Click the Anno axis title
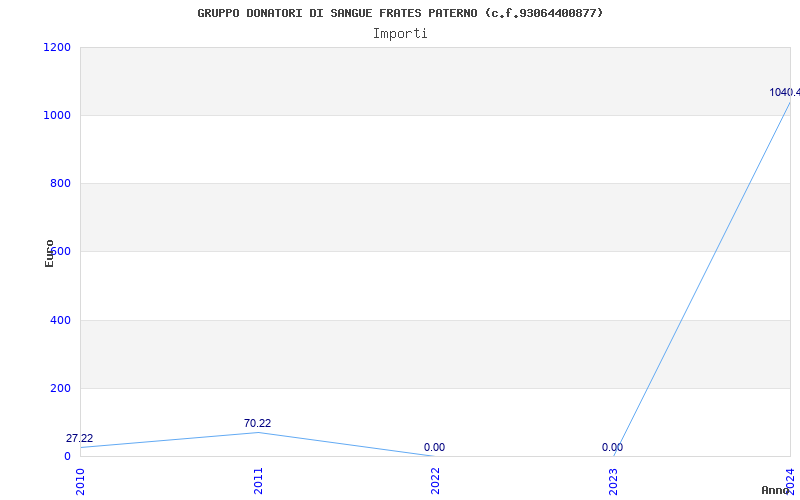The image size is (800, 500). click(775, 490)
